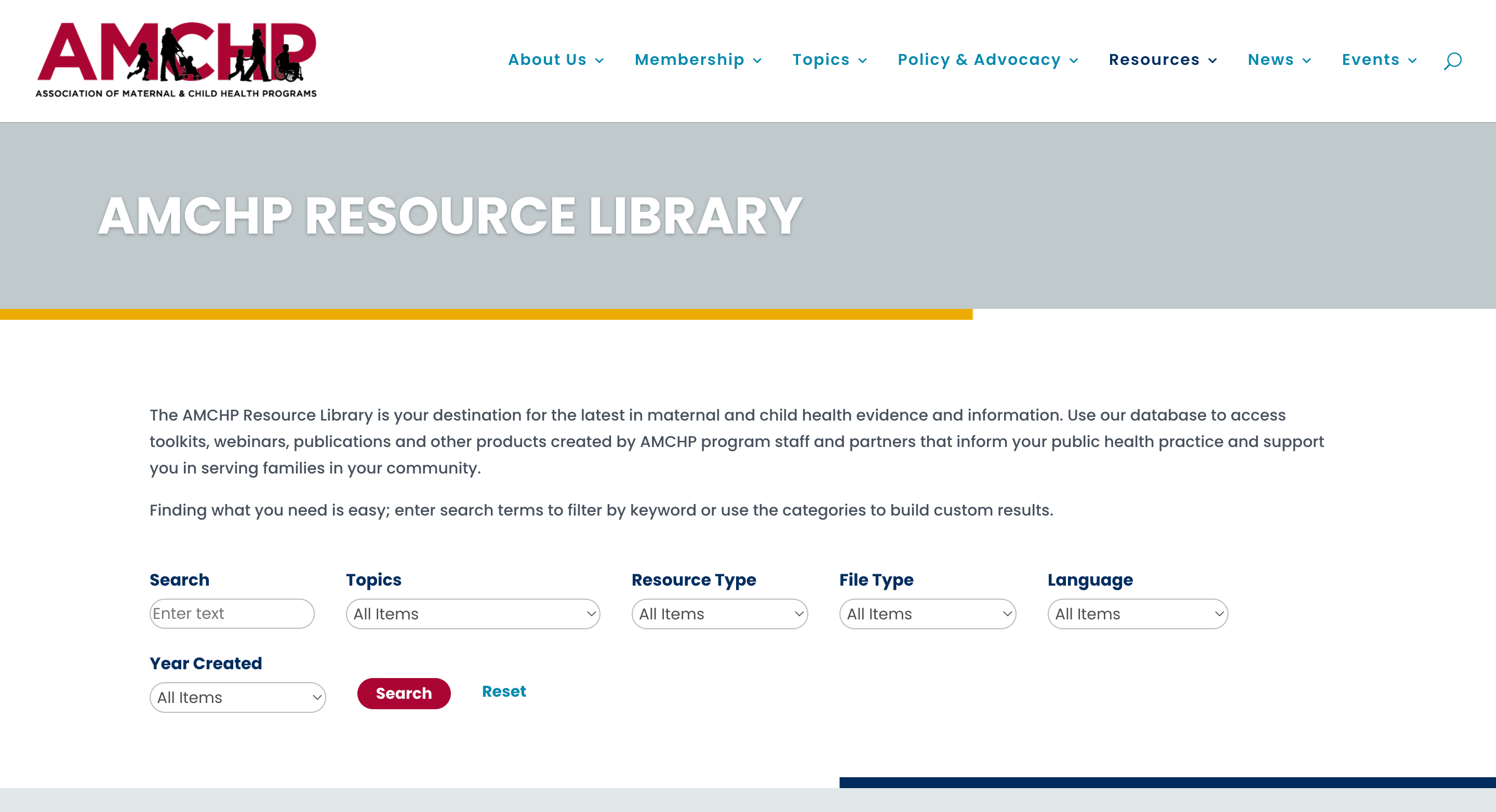Expand the Resource Type dropdown
Screen dimensions: 1496x812
click(x=719, y=614)
